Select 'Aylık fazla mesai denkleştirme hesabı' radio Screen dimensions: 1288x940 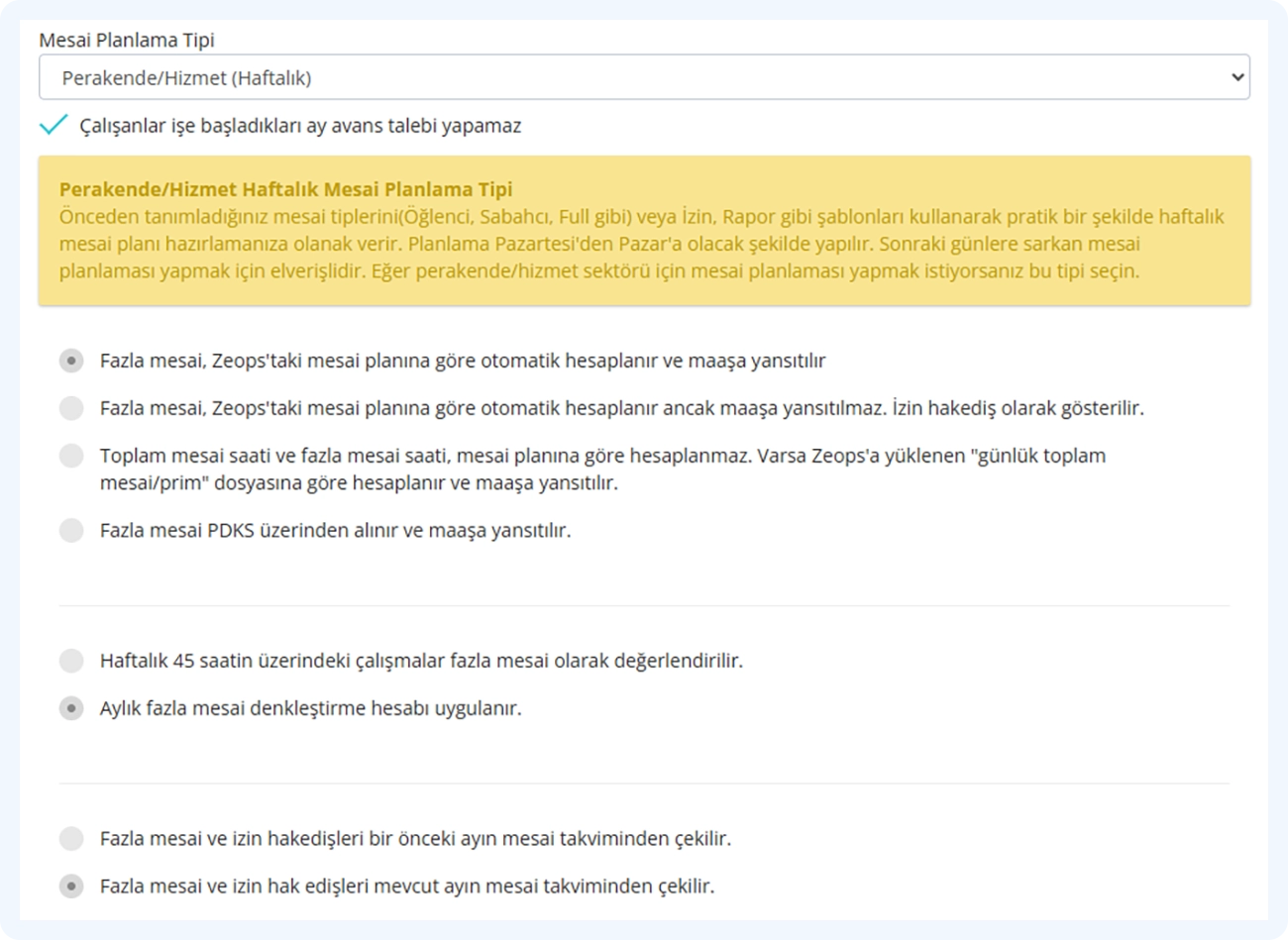tap(71, 708)
